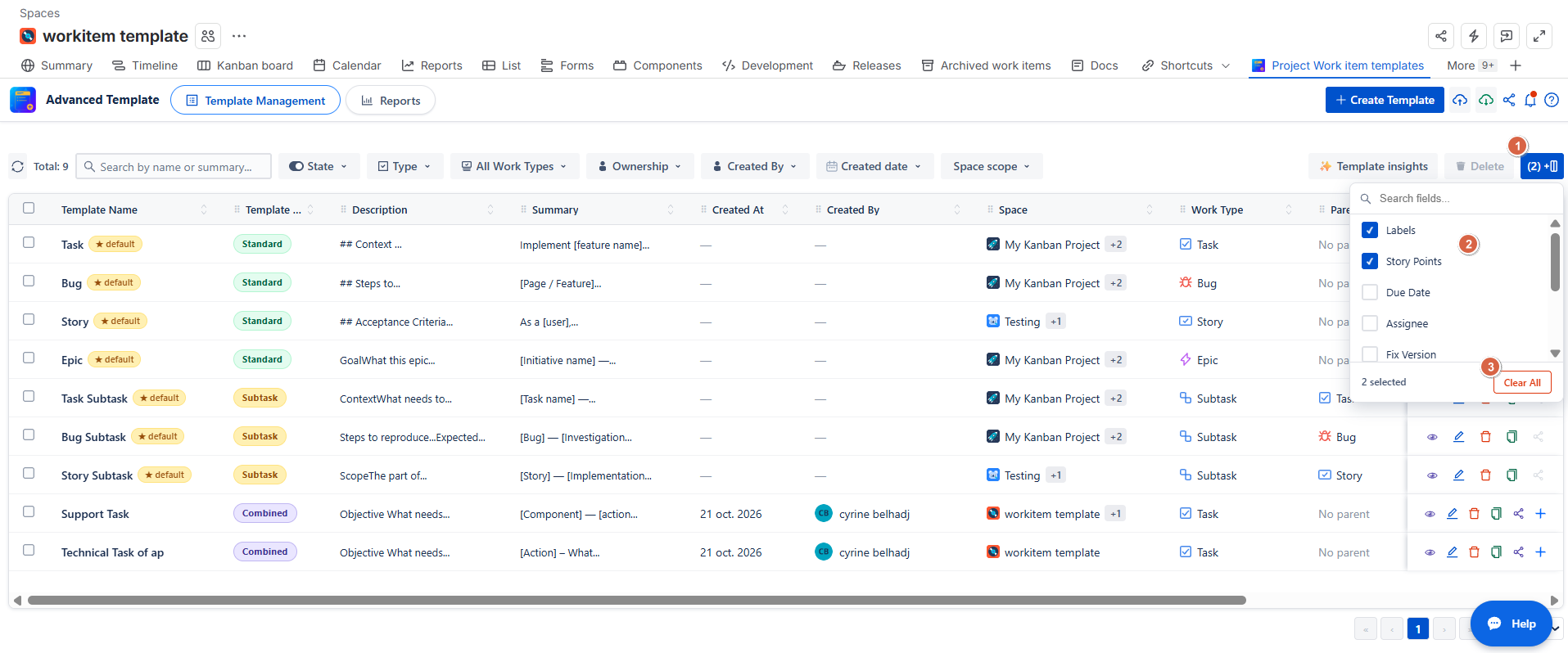Duplicate the Bug Subtask template via copy icon
The image size is (1568, 653).
[x=1512, y=437]
